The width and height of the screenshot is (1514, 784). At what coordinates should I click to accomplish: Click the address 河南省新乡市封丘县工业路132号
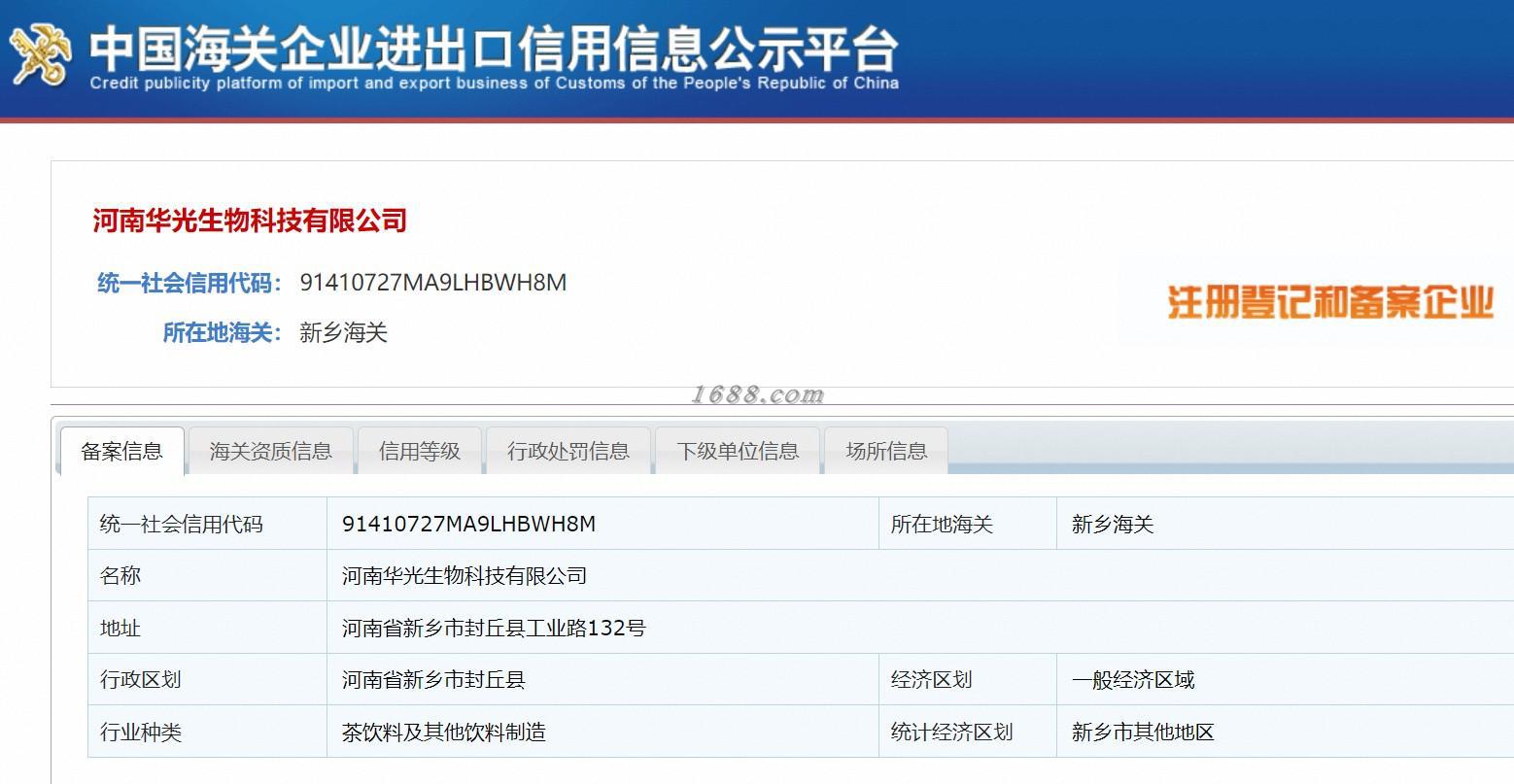pos(494,629)
